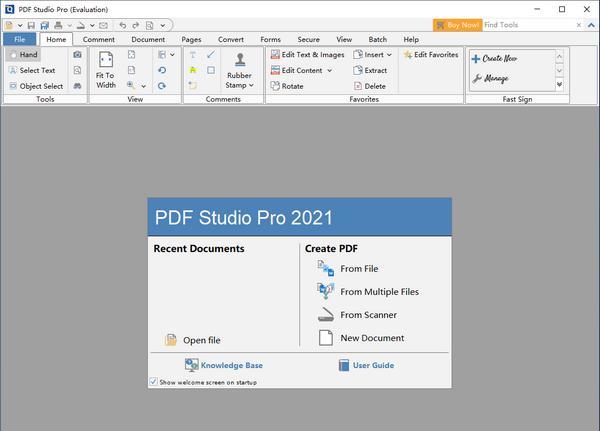
Task: Expand the open-file dropdown arrow in quick toolbar
Action: [x=20, y=26]
